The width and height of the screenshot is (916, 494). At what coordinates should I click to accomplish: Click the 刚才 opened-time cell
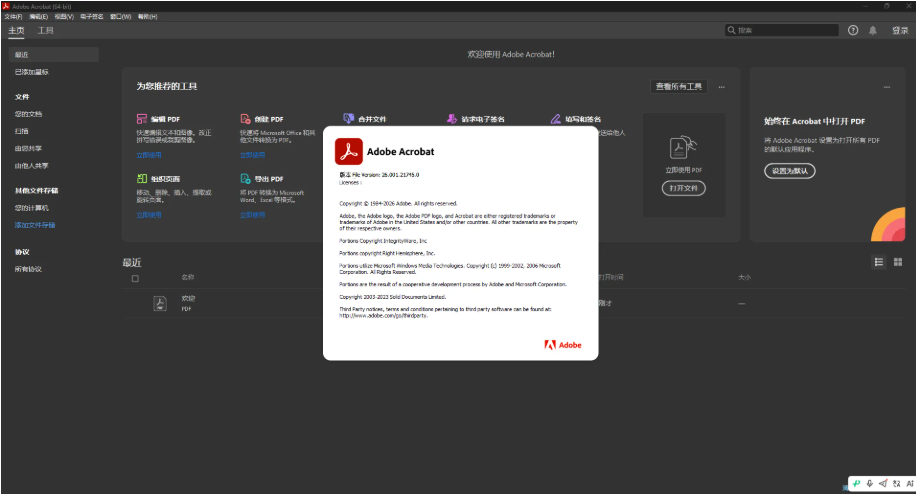click(605, 304)
